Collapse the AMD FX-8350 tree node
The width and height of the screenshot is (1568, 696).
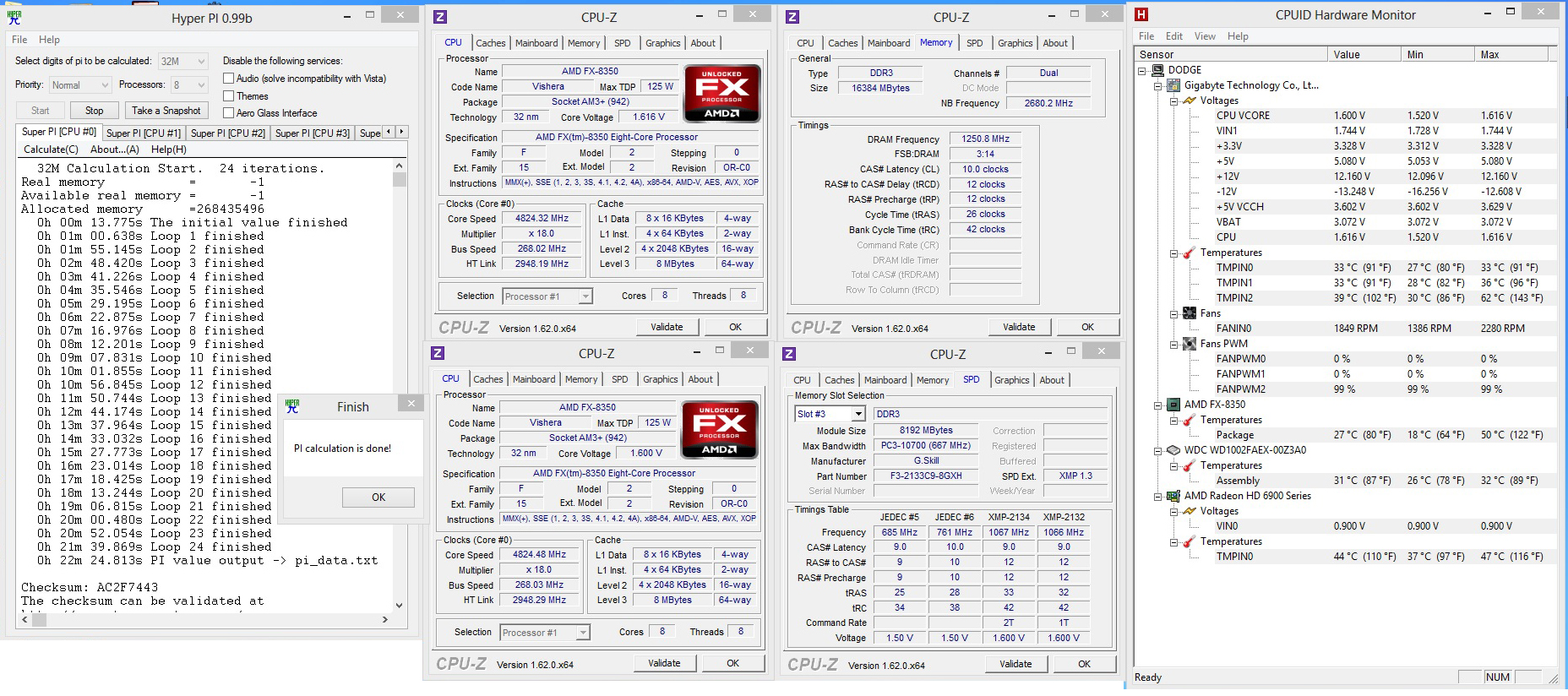coord(1158,405)
